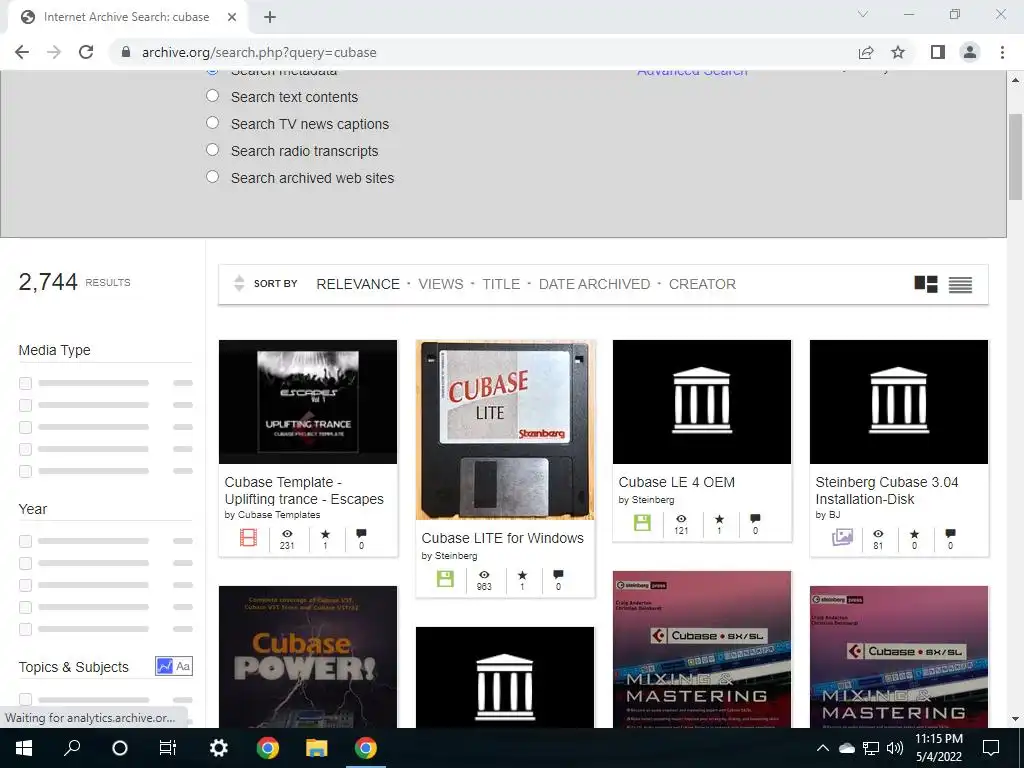This screenshot has width=1024, height=768.
Task: Check the last Media Type filter box
Action: coord(25,471)
